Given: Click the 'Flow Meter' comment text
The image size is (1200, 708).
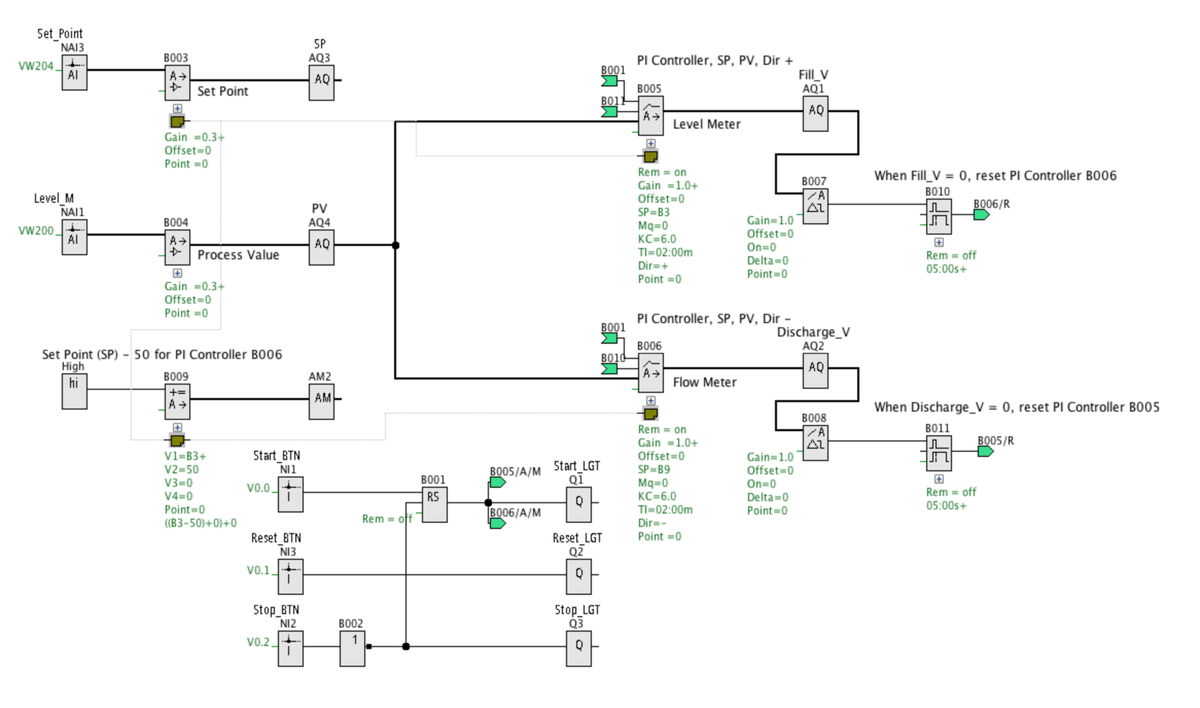Looking at the screenshot, I should tap(705, 382).
